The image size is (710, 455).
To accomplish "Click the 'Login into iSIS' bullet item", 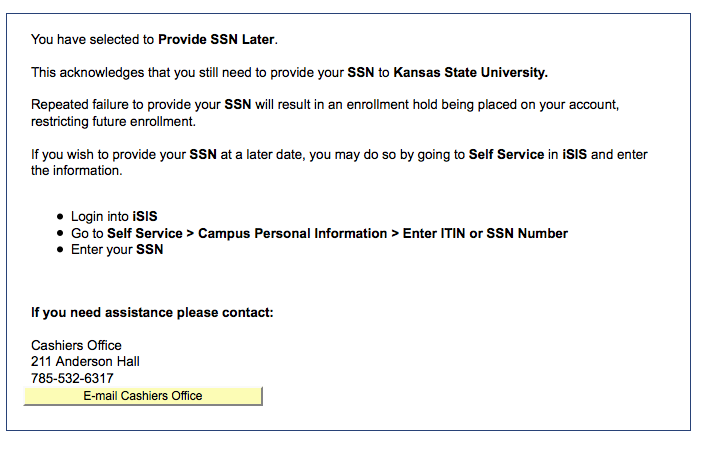I will point(114,216).
